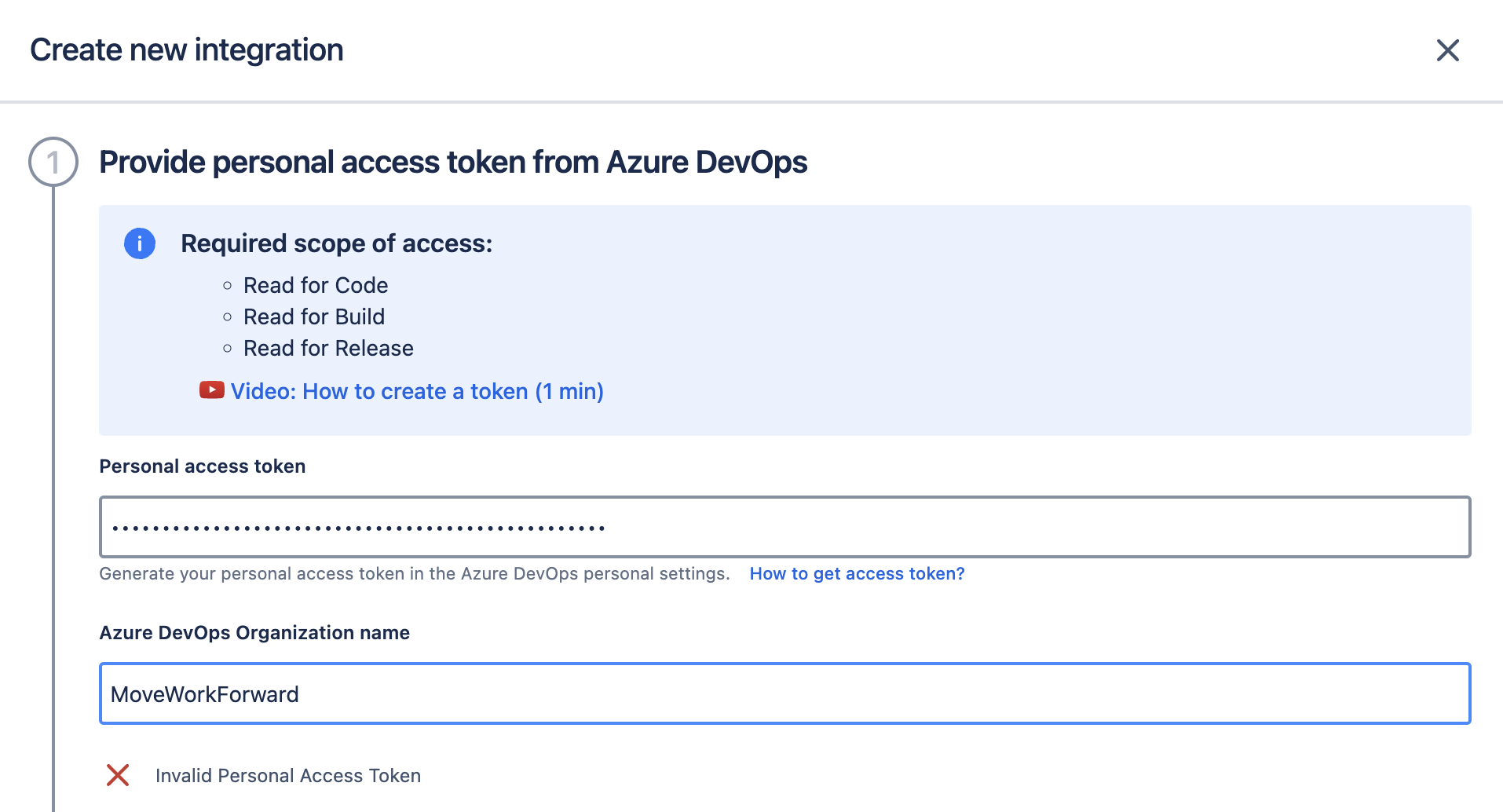
Task: Open the video on how to create a token
Action: (417, 391)
